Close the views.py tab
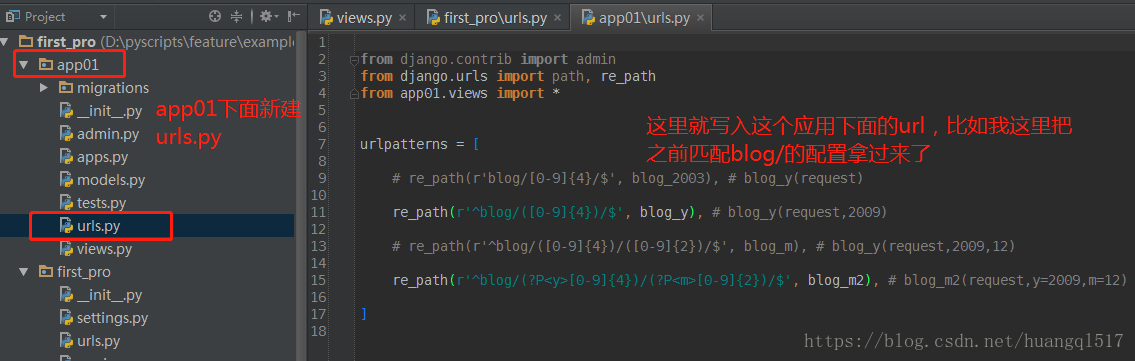Viewport: 1135px width, 361px height. (402, 18)
